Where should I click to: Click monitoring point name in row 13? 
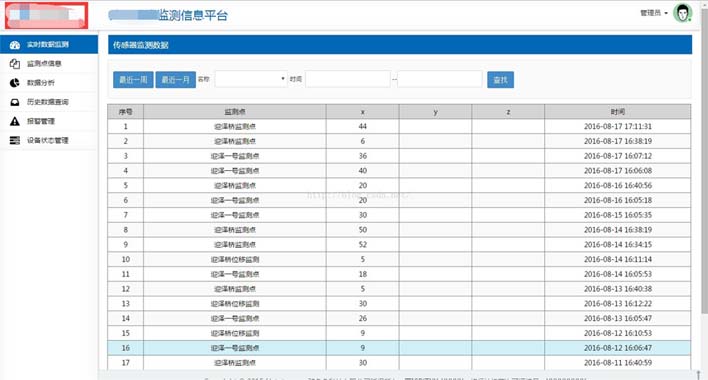[235, 304]
